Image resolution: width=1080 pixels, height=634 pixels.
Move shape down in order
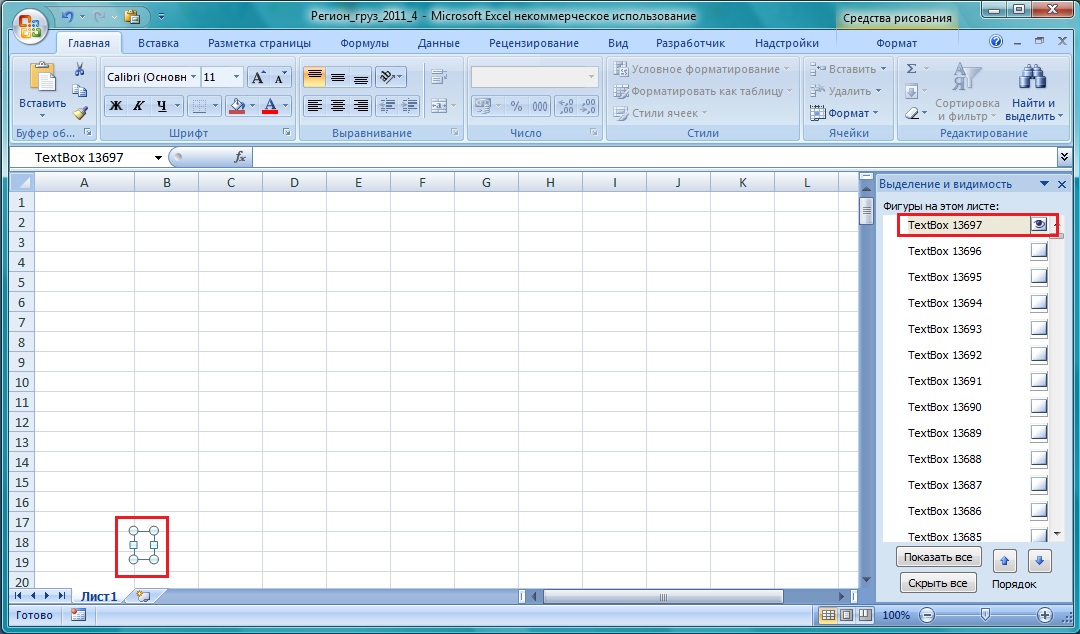(x=1039, y=561)
